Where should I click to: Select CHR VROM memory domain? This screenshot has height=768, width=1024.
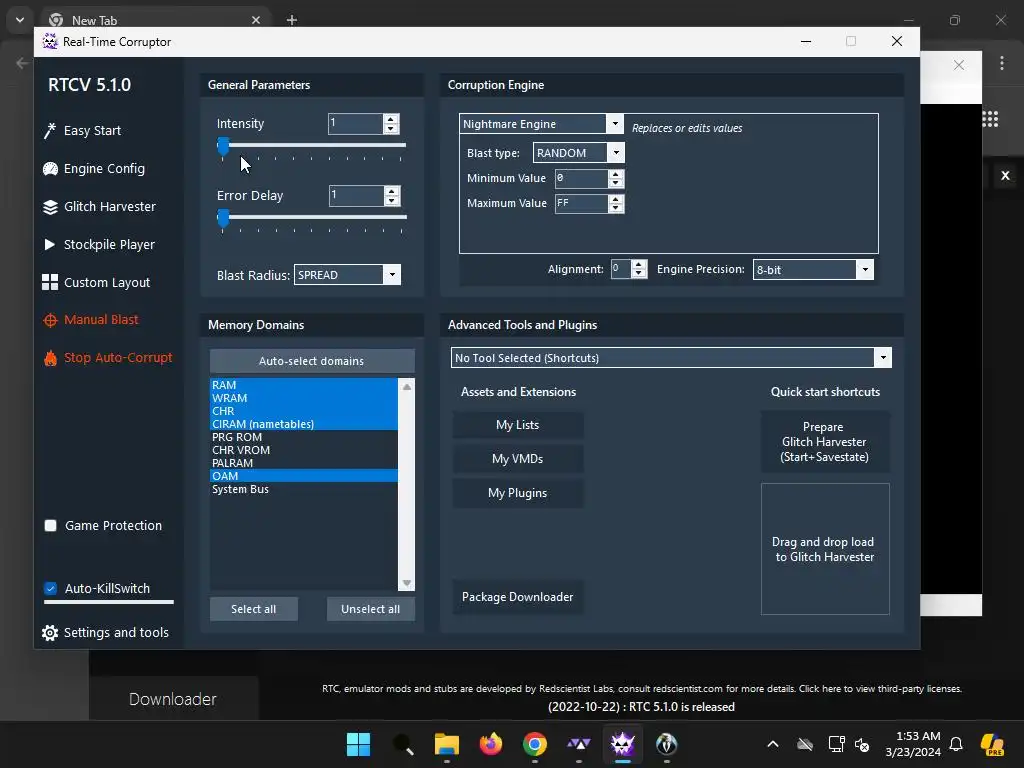click(x=304, y=451)
